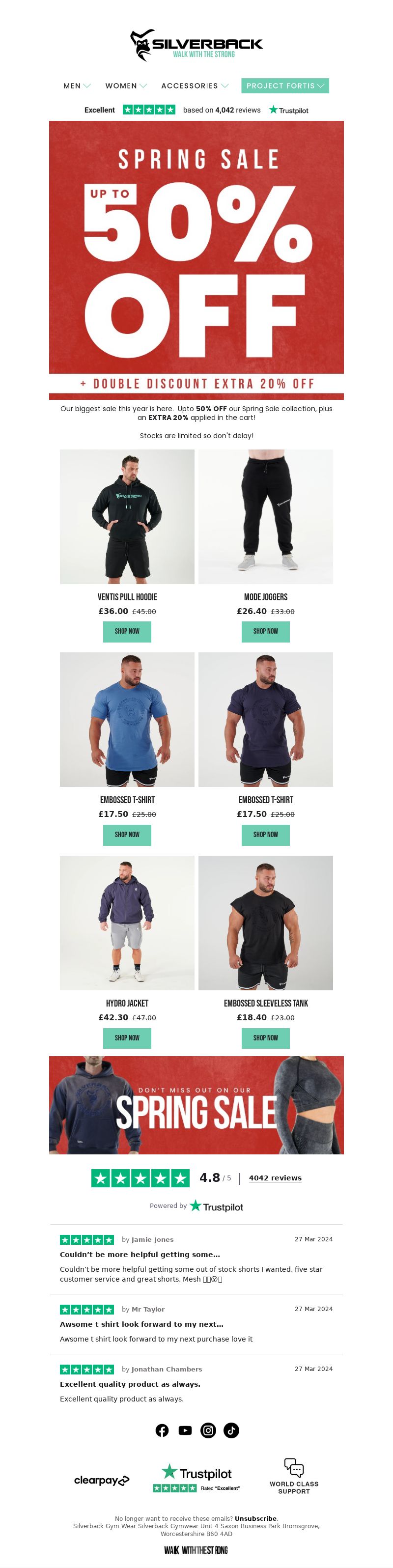The width and height of the screenshot is (393, 1568).
Task: Open the YouTube social icon
Action: (185, 1430)
